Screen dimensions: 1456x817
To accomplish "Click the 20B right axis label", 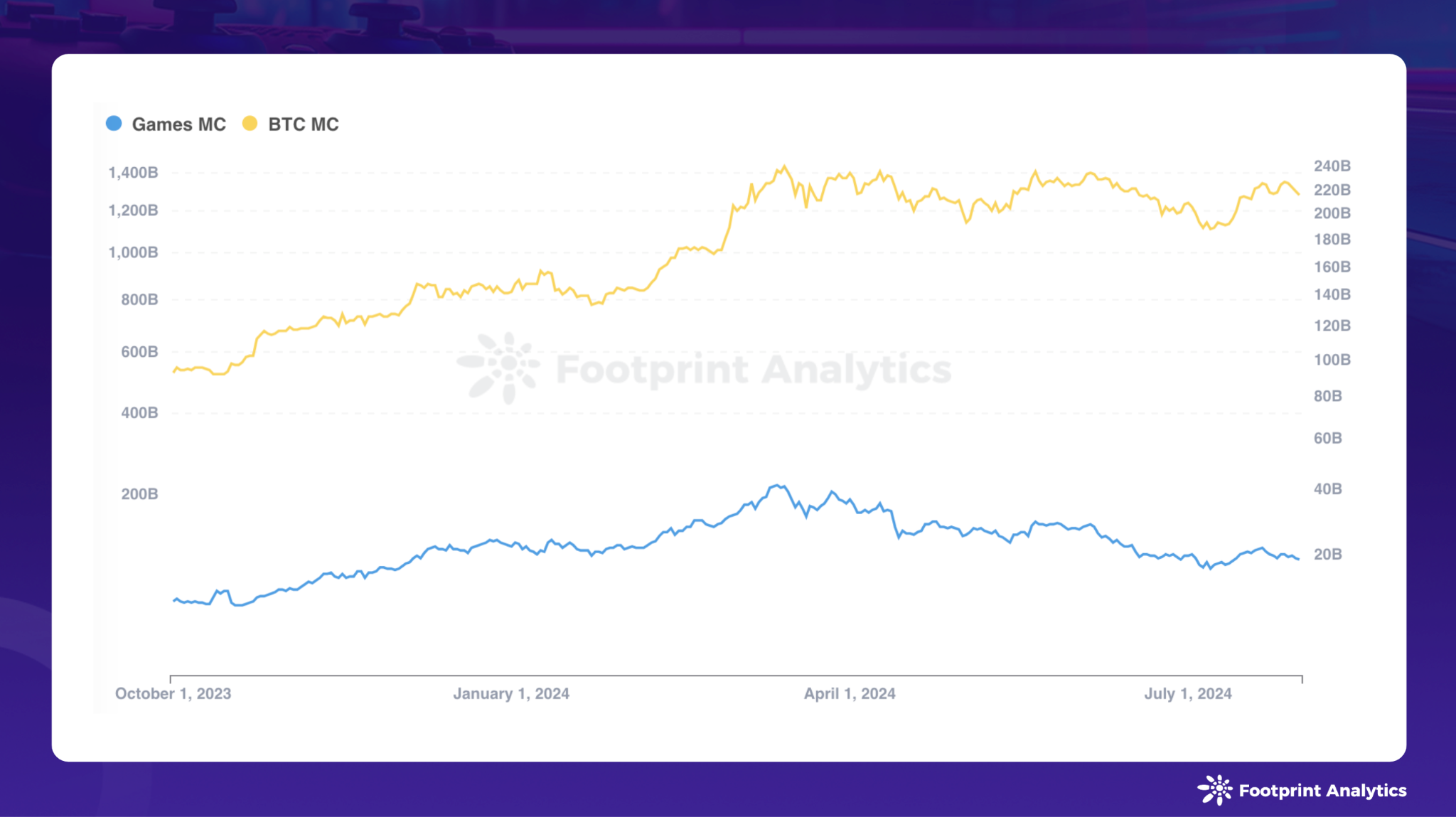I will [x=1327, y=555].
